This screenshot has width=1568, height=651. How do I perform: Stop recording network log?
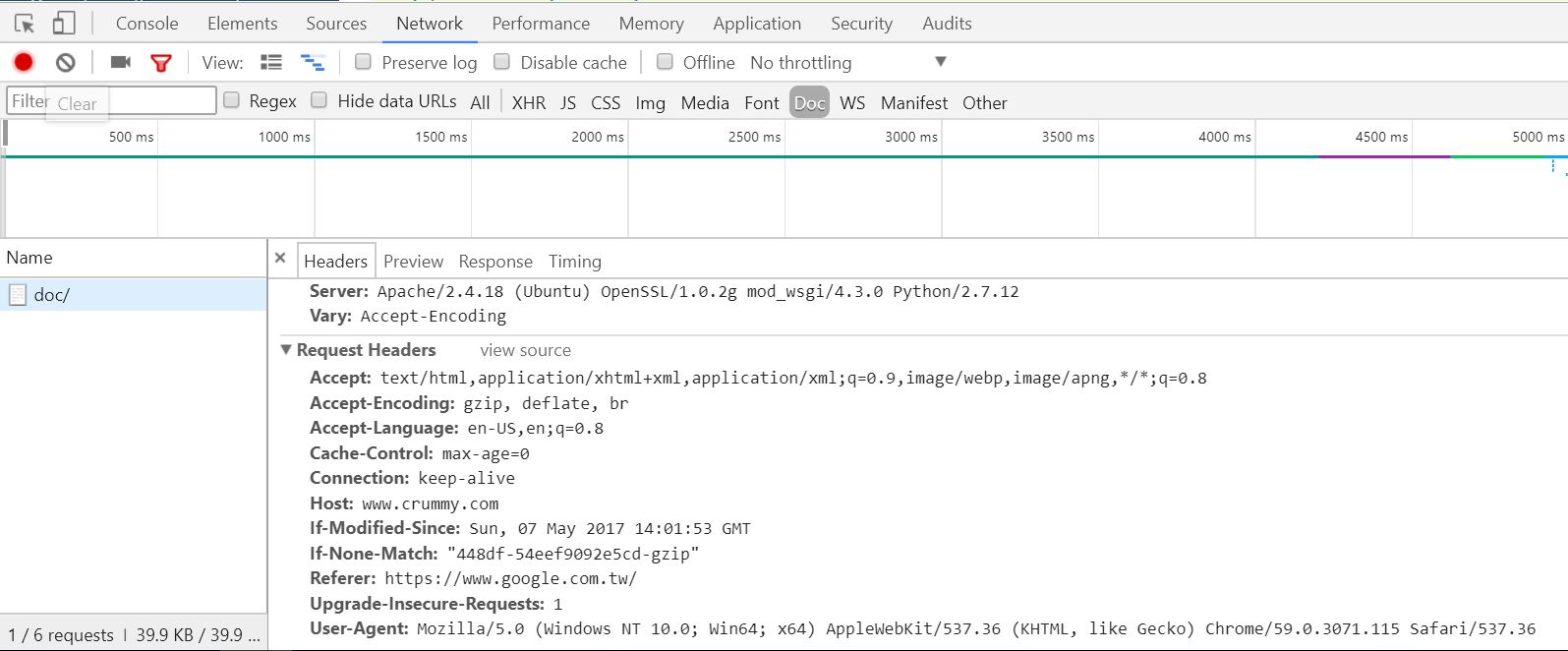[x=24, y=63]
